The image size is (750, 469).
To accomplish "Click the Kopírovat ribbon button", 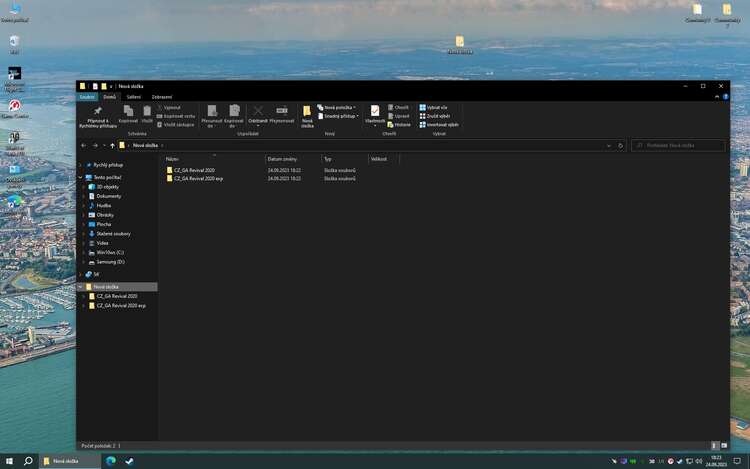I will click(128, 115).
